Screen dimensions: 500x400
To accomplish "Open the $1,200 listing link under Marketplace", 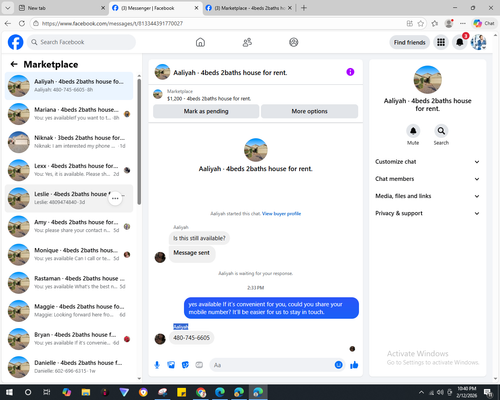I will pyautogui.click(x=209, y=99).
